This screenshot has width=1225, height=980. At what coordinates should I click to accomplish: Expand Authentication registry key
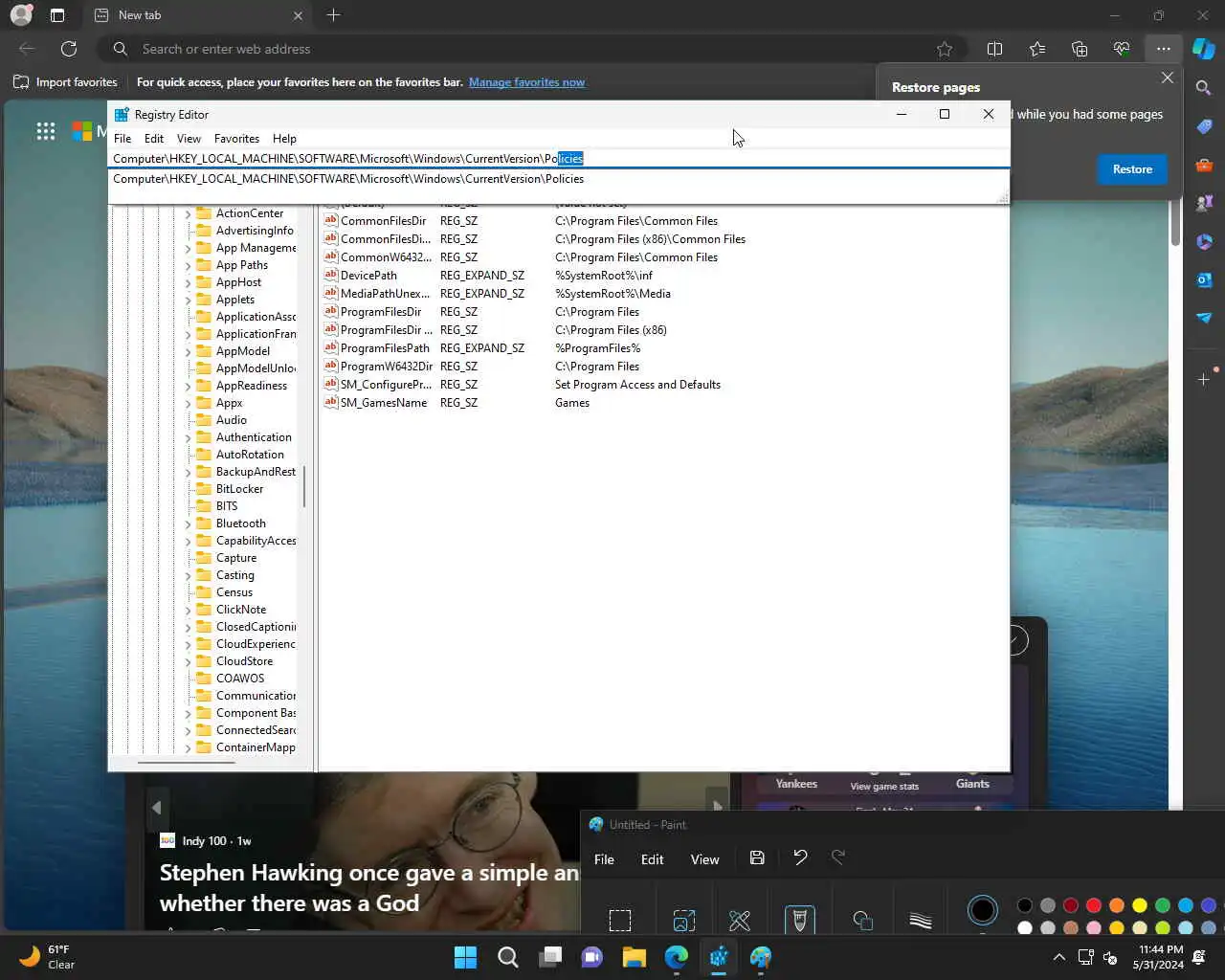point(188,438)
